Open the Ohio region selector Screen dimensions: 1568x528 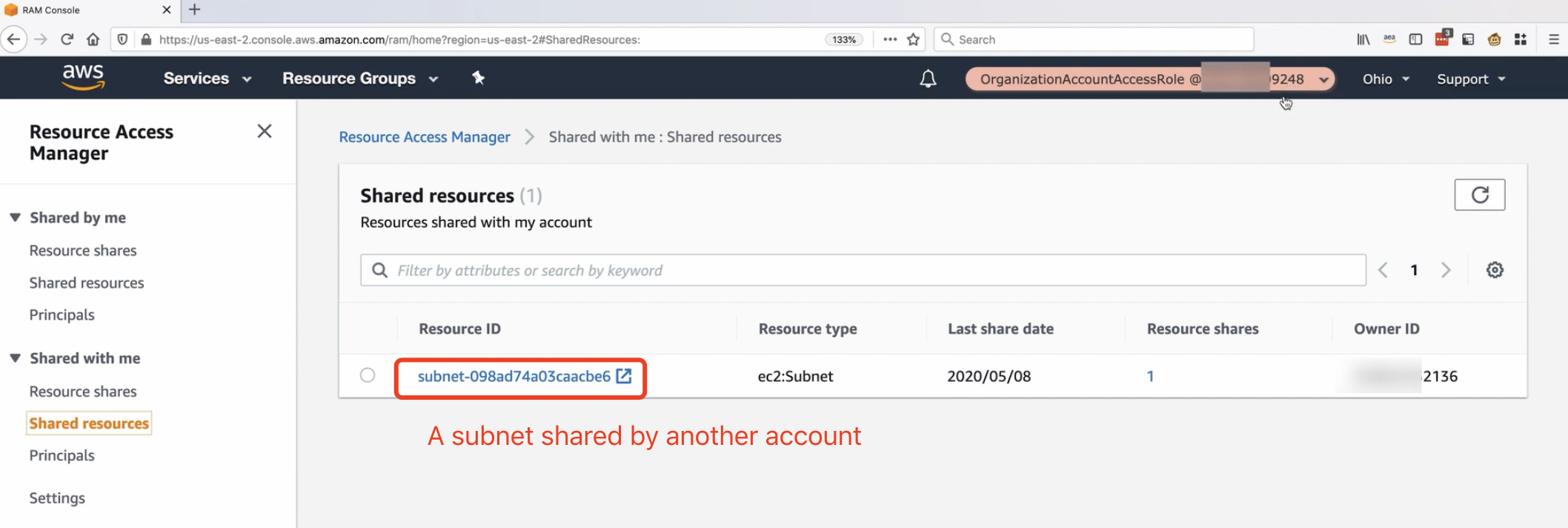click(1385, 79)
